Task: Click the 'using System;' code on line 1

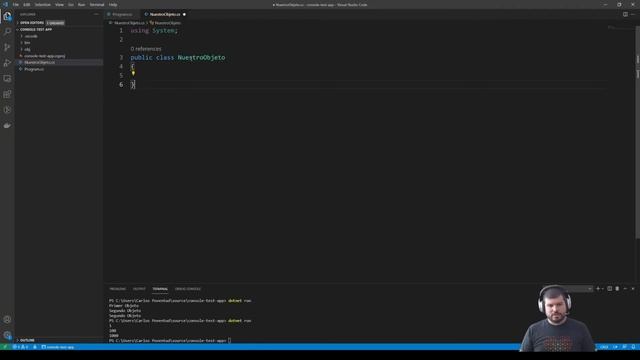Action: [x=154, y=31]
